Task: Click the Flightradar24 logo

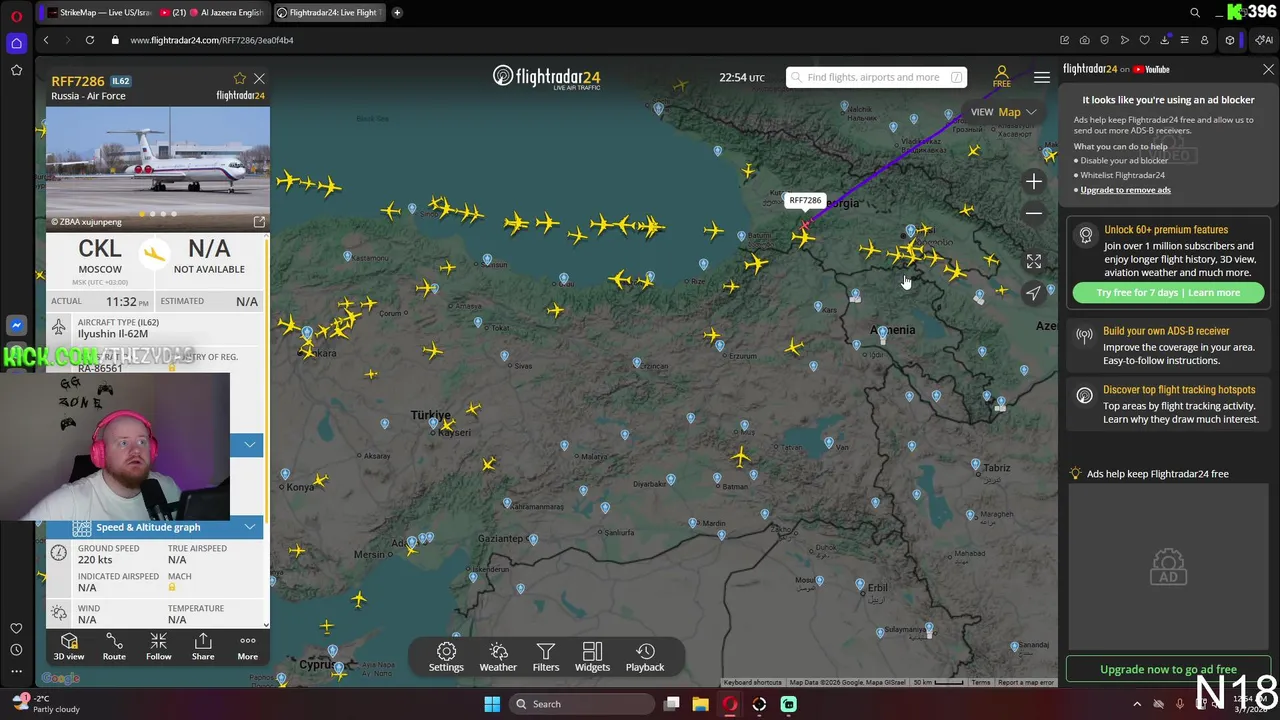Action: coord(546,77)
